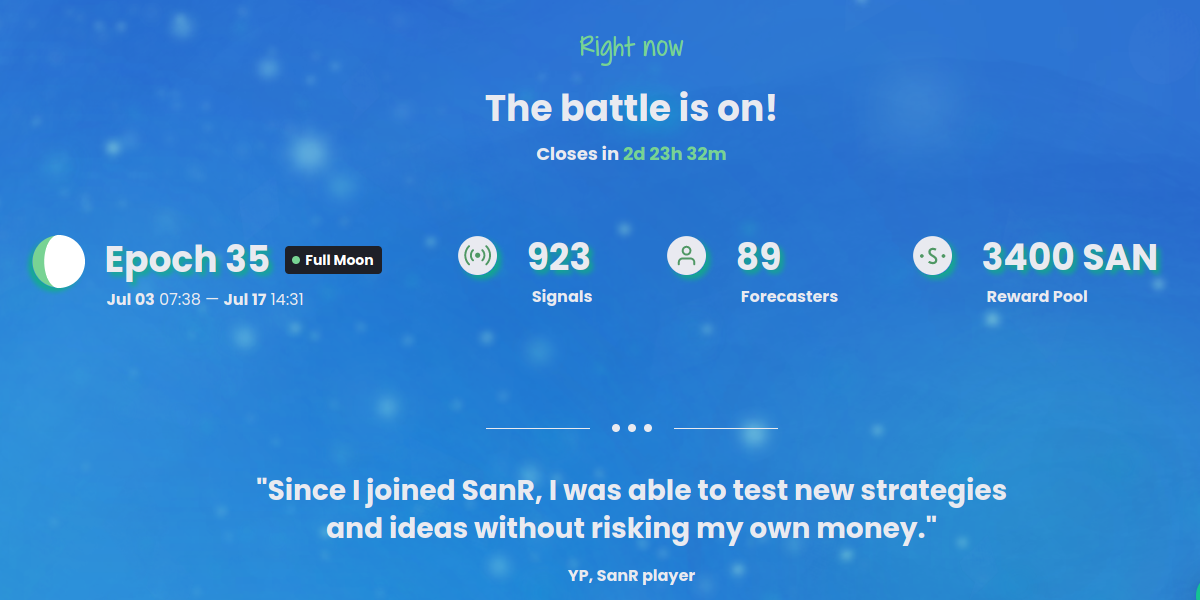This screenshot has height=600, width=1200.
Task: Click the 3400 SAN reward amount
Action: [x=1070, y=257]
